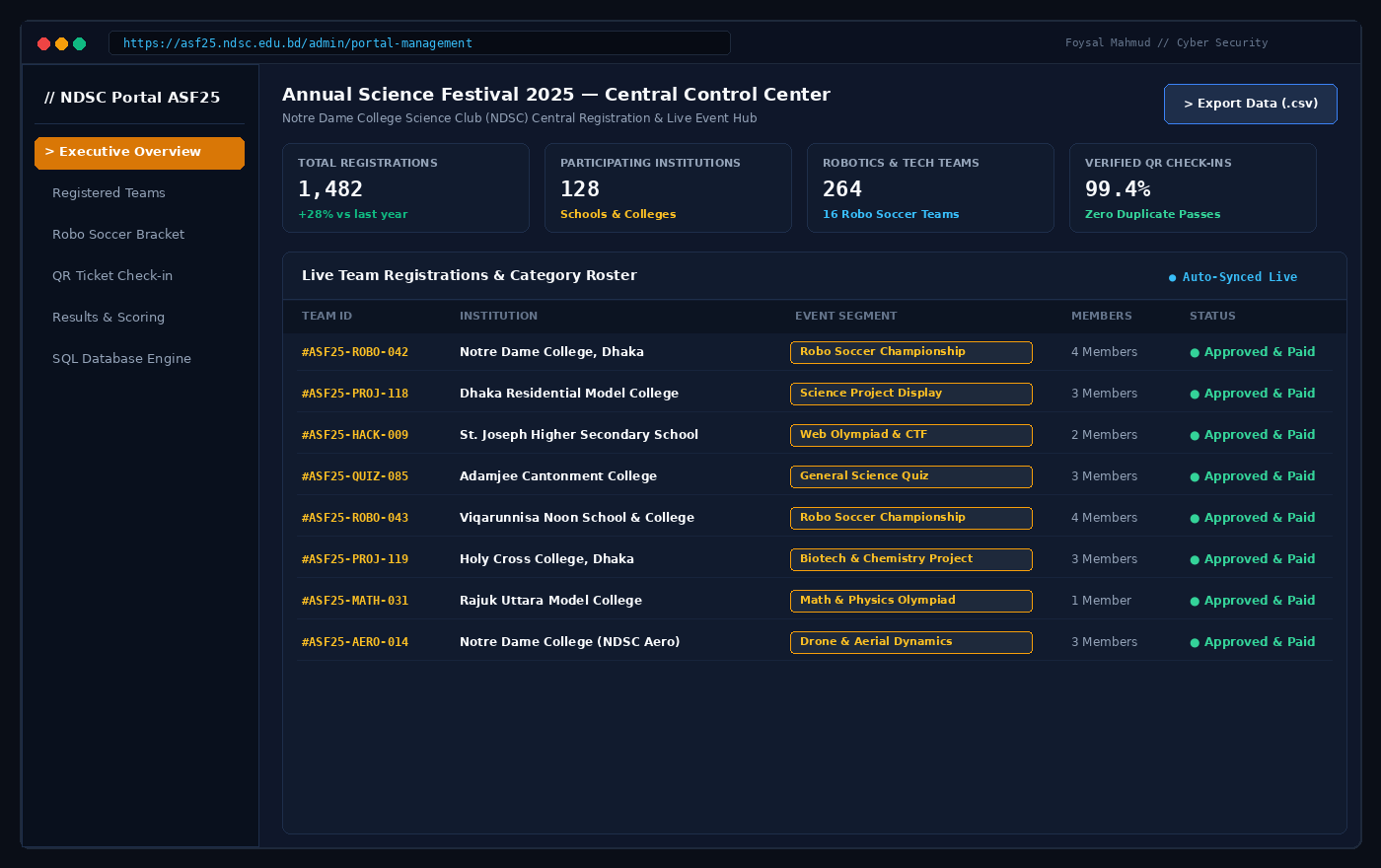Click team ID #ASF25-QUIZ-085

click(355, 476)
